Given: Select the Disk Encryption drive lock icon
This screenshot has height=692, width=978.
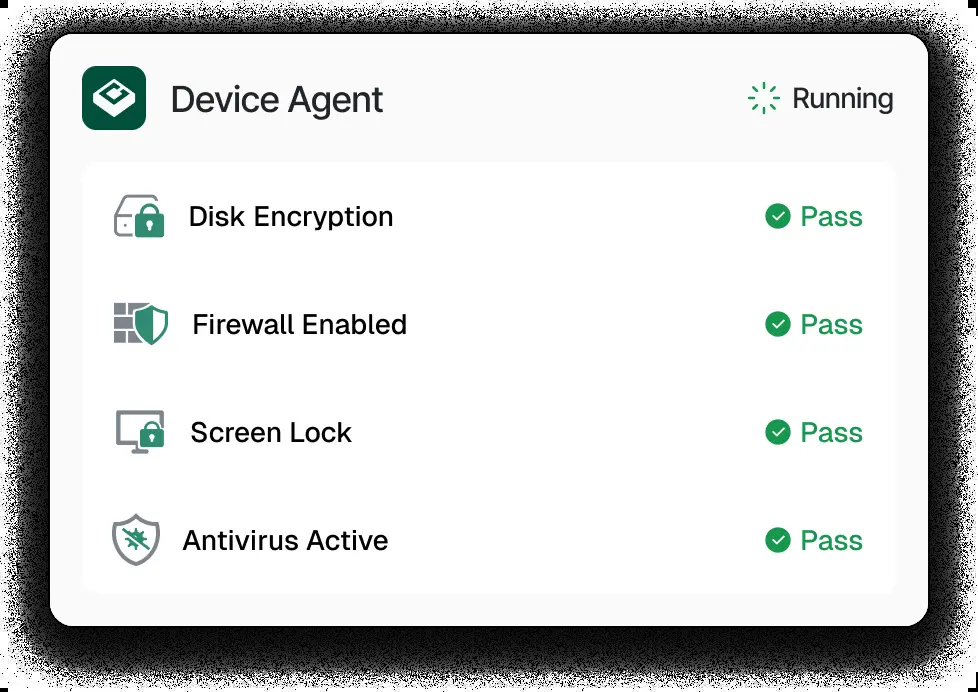Looking at the screenshot, I should pos(139,216).
